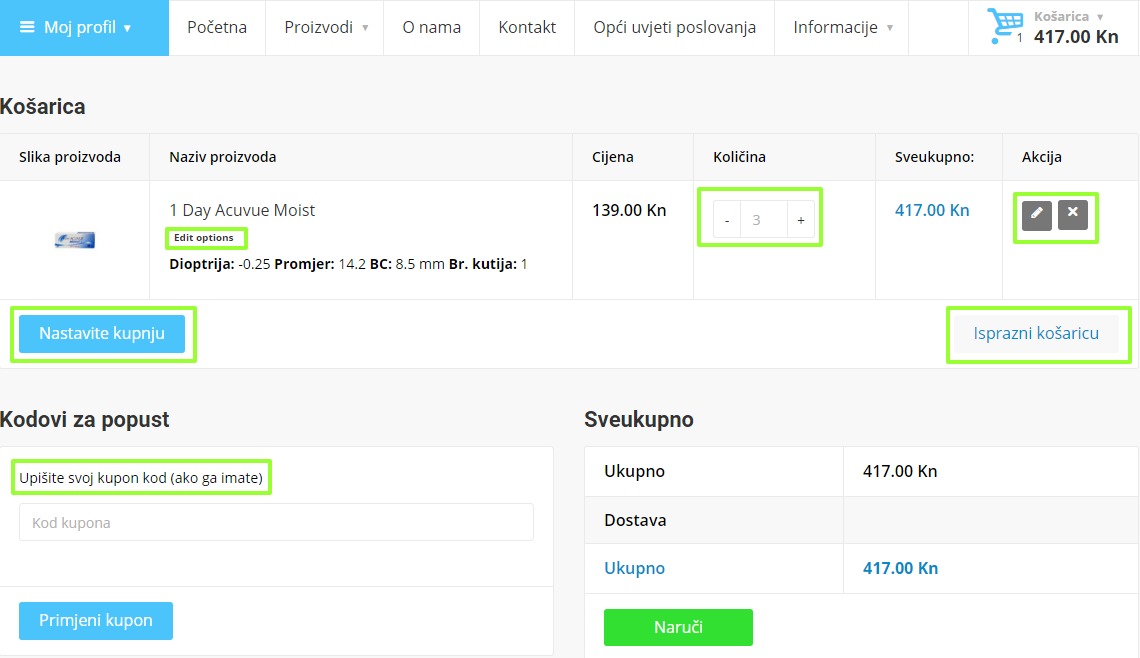Open the Košarica dropdown in the header
The width and height of the screenshot is (1140, 658).
(1063, 16)
